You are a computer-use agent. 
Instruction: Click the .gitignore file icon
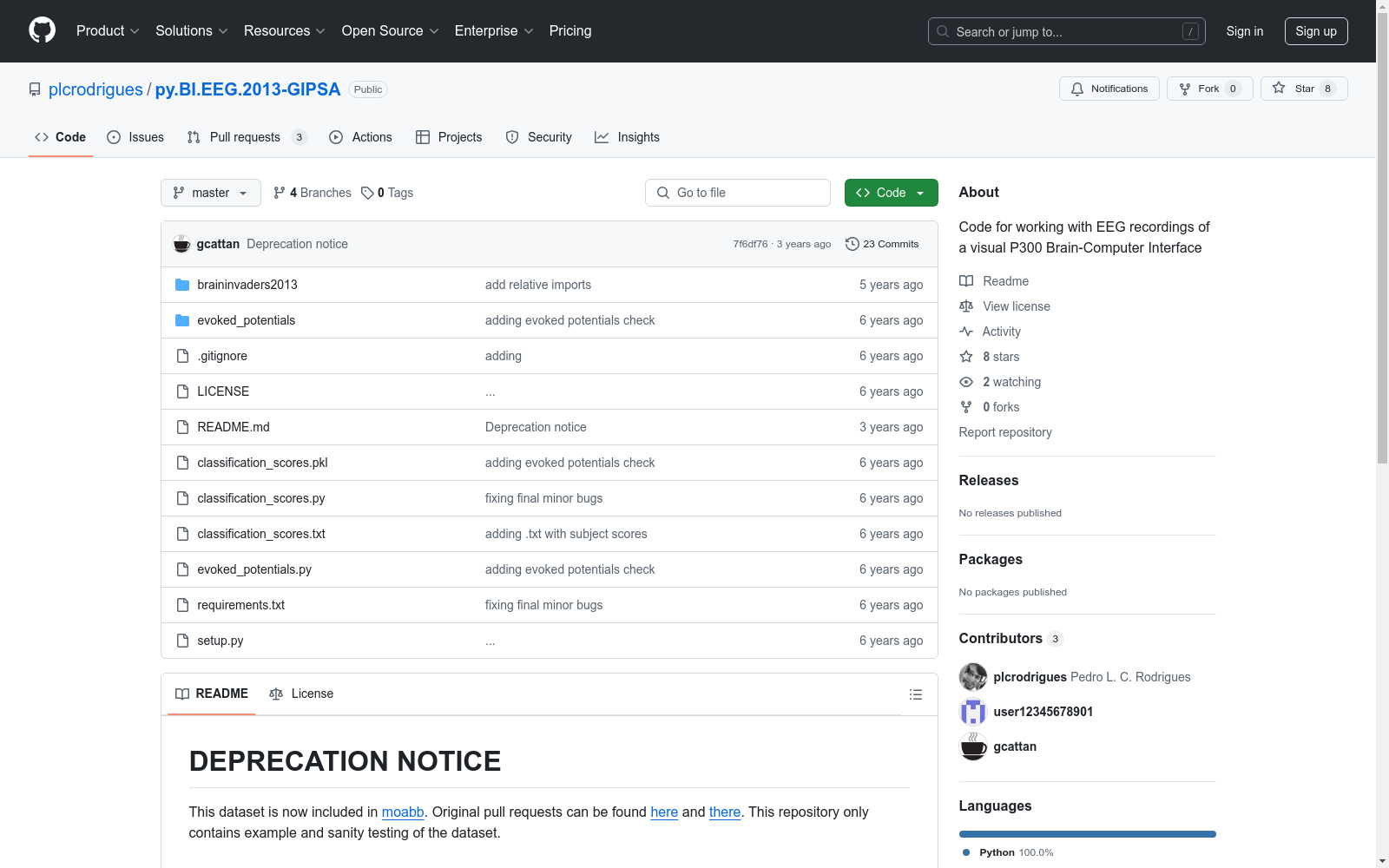coord(182,356)
